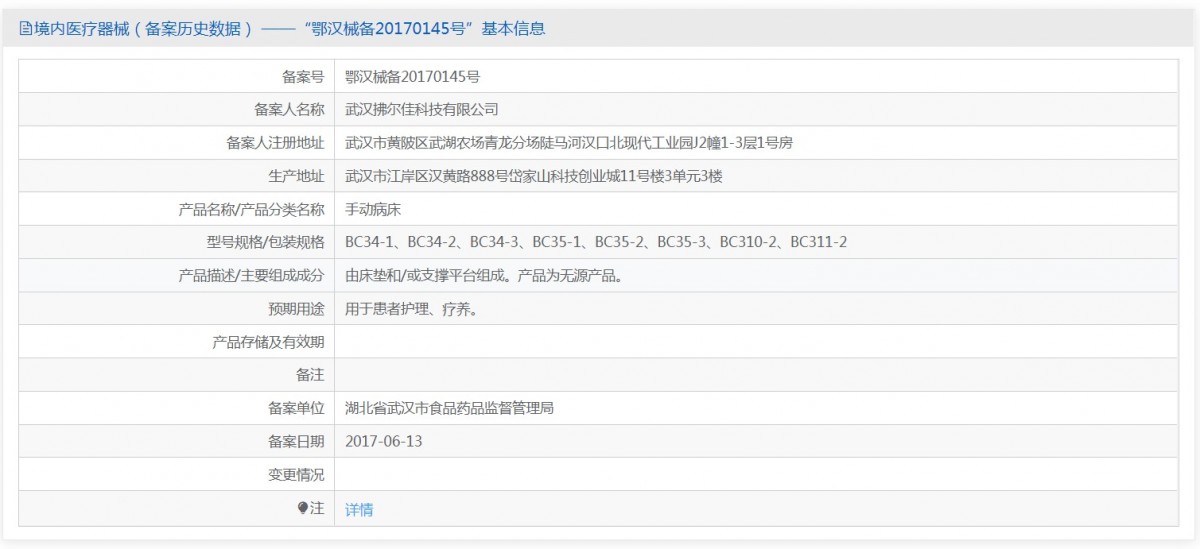Select the filing date 2017-06-13

[x=384, y=441]
